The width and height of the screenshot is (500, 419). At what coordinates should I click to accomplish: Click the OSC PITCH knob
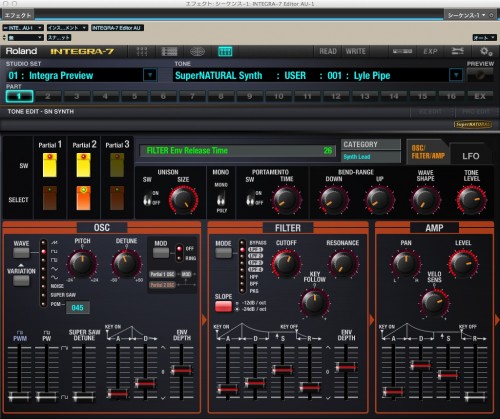[x=82, y=263]
